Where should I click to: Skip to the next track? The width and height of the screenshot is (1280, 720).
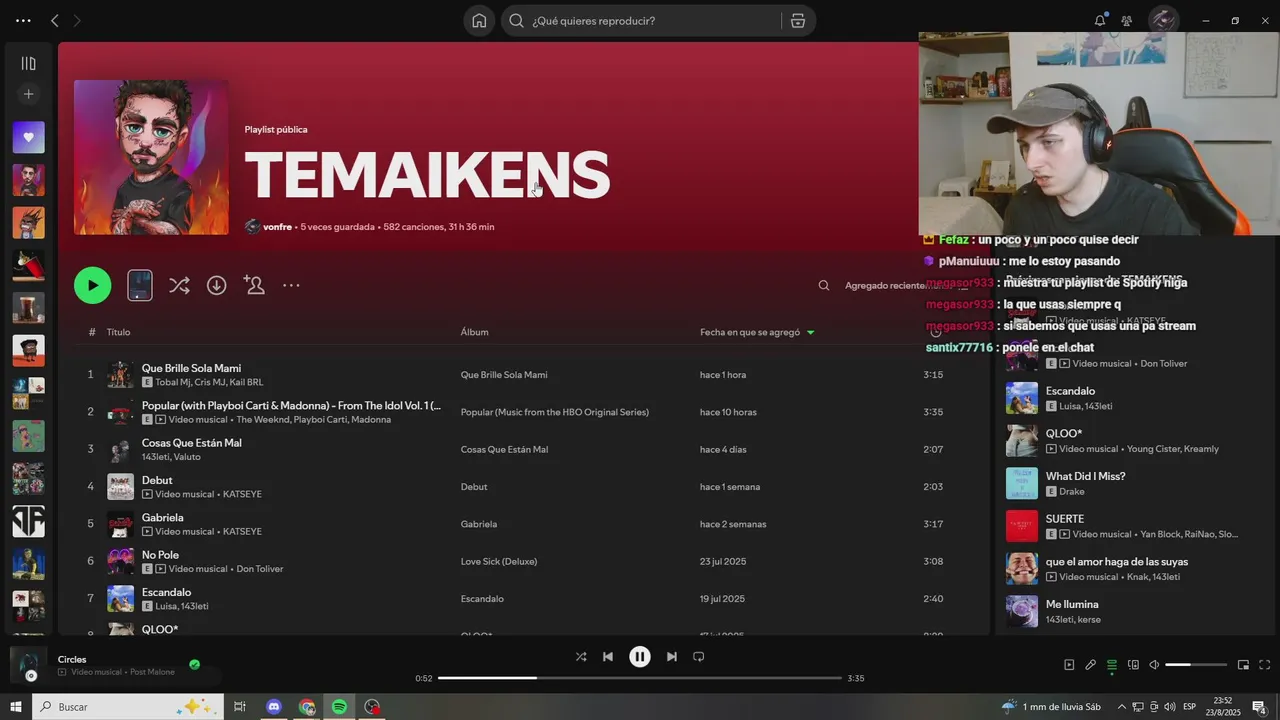tap(672, 657)
